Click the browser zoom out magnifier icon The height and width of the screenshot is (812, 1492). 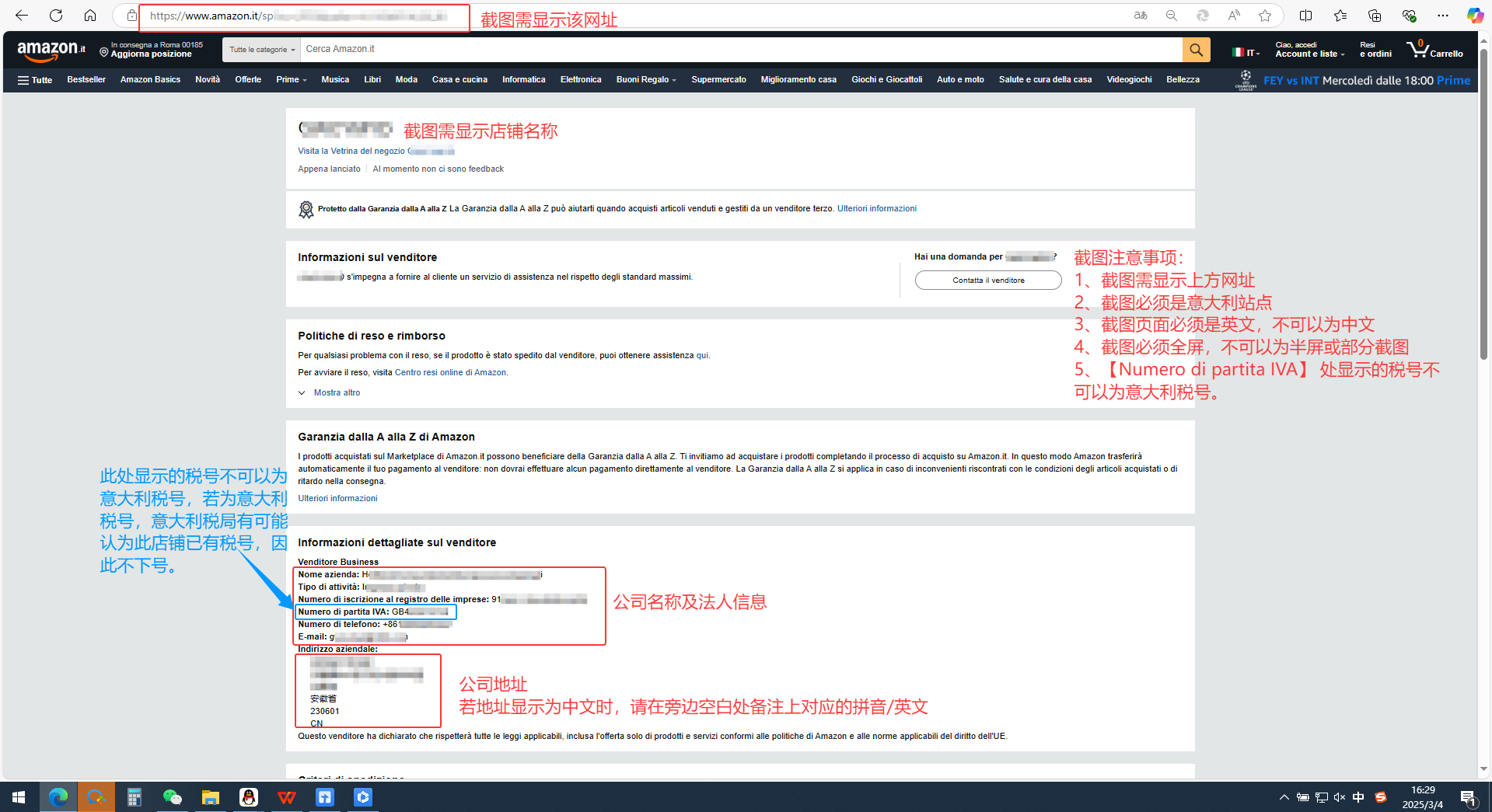coord(1171,16)
